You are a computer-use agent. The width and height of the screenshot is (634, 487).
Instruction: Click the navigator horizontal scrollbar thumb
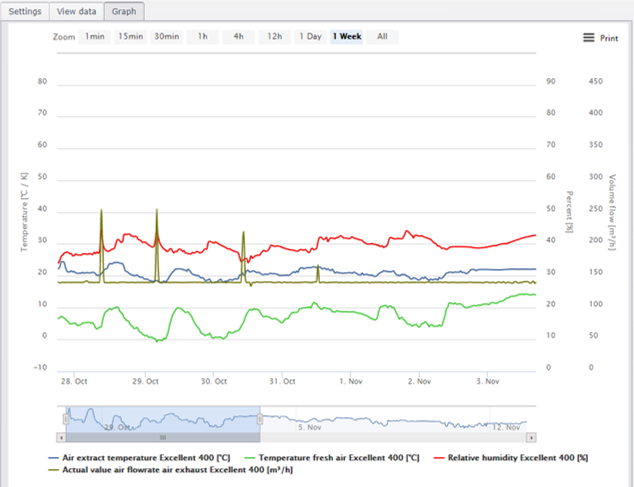[x=163, y=437]
